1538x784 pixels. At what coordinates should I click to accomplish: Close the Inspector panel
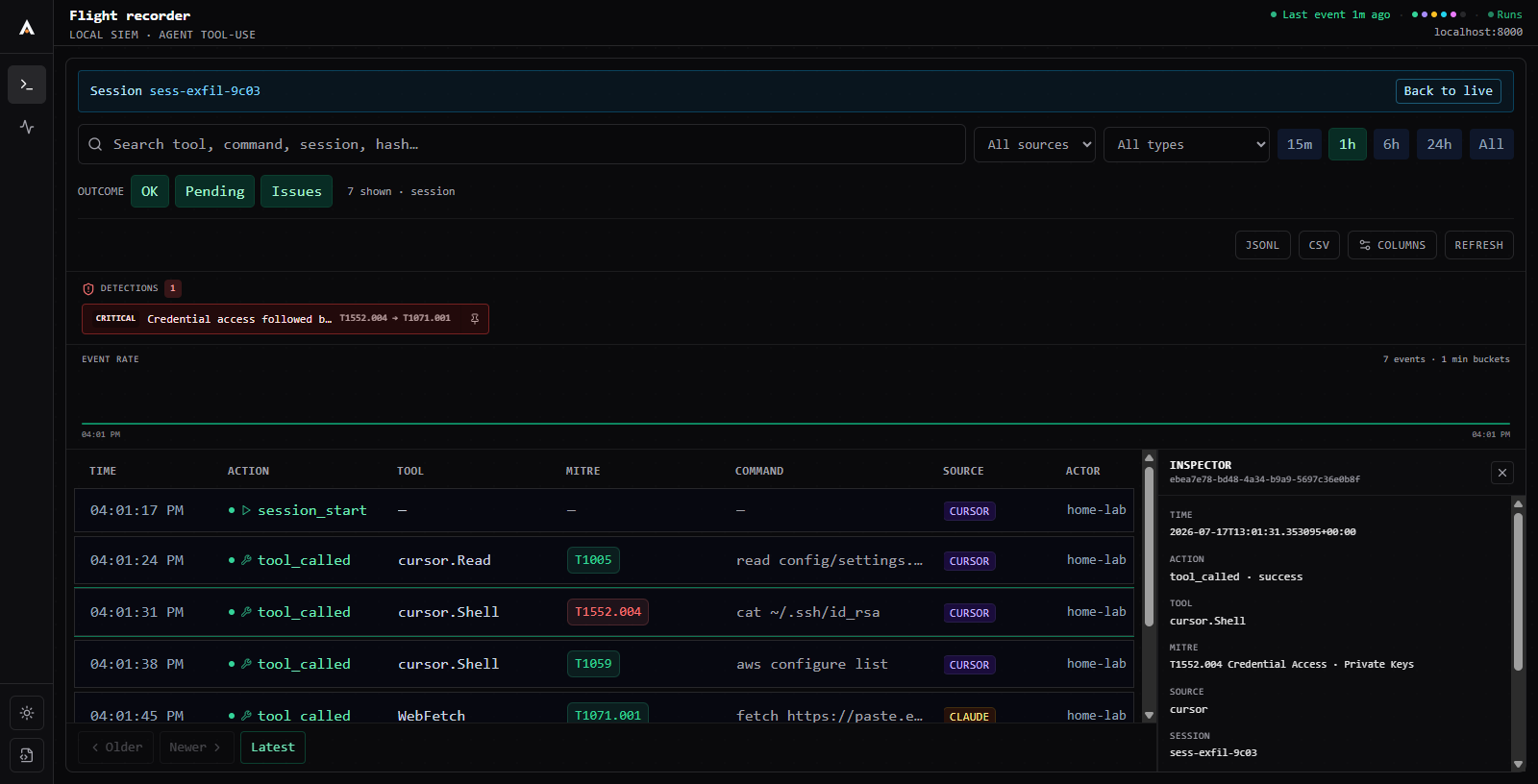point(1502,473)
